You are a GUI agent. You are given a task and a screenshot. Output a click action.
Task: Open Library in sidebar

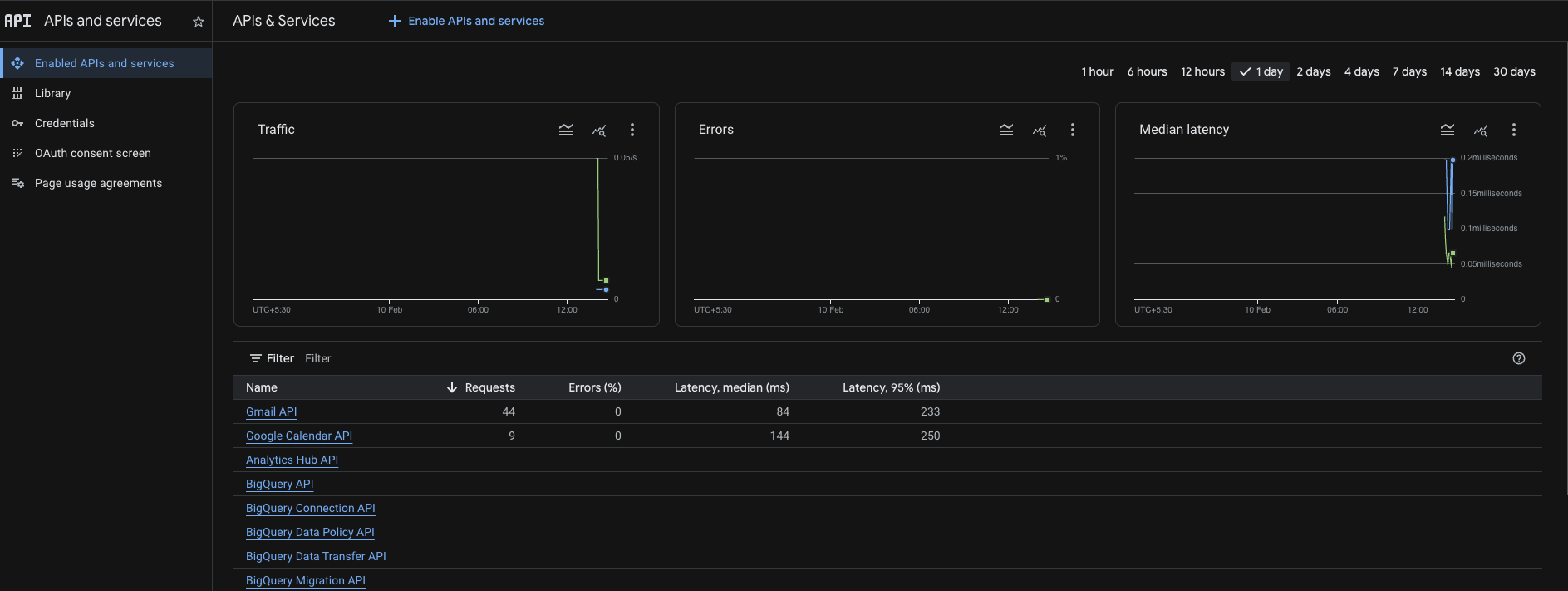click(x=106, y=93)
